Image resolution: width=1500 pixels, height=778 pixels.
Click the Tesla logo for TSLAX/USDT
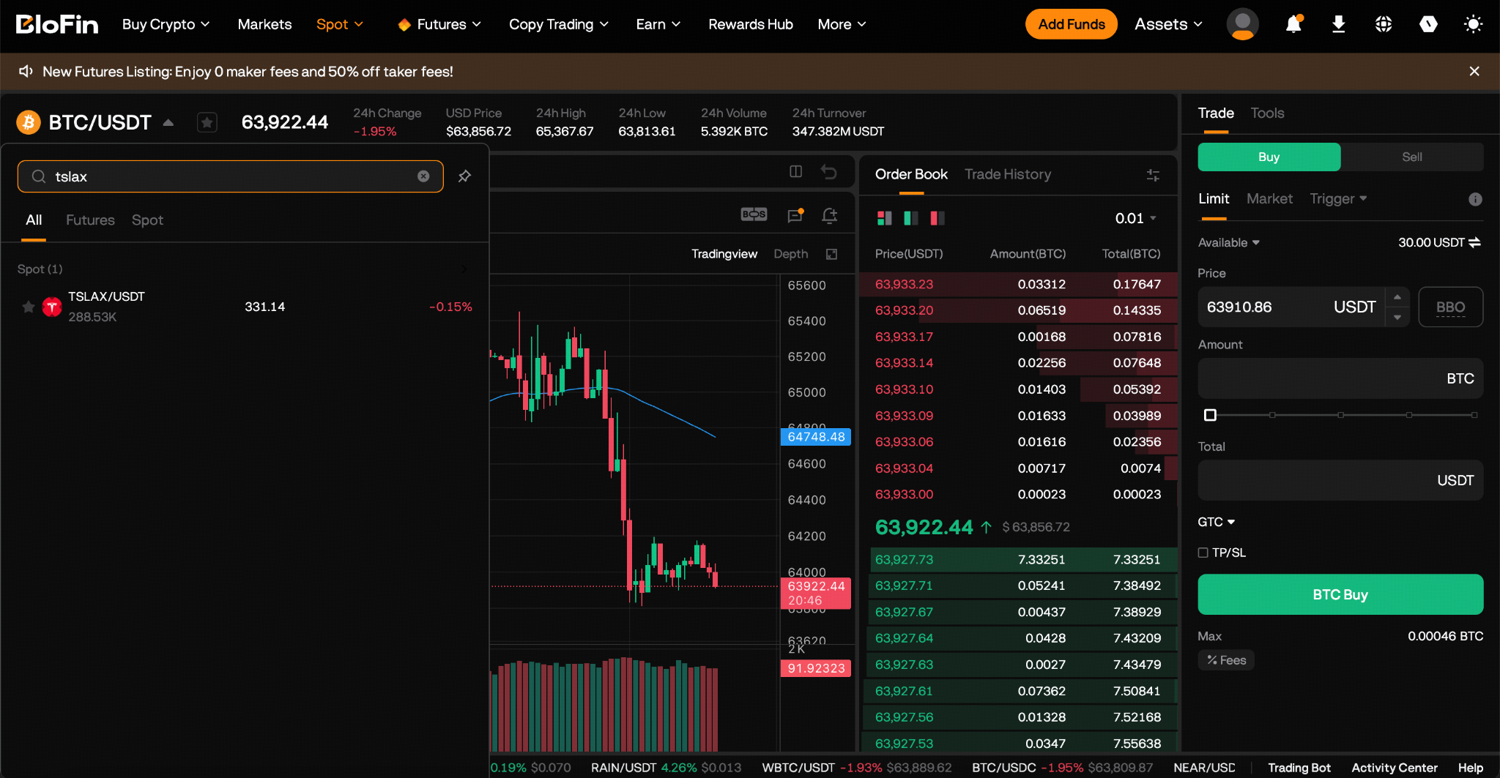coord(52,307)
